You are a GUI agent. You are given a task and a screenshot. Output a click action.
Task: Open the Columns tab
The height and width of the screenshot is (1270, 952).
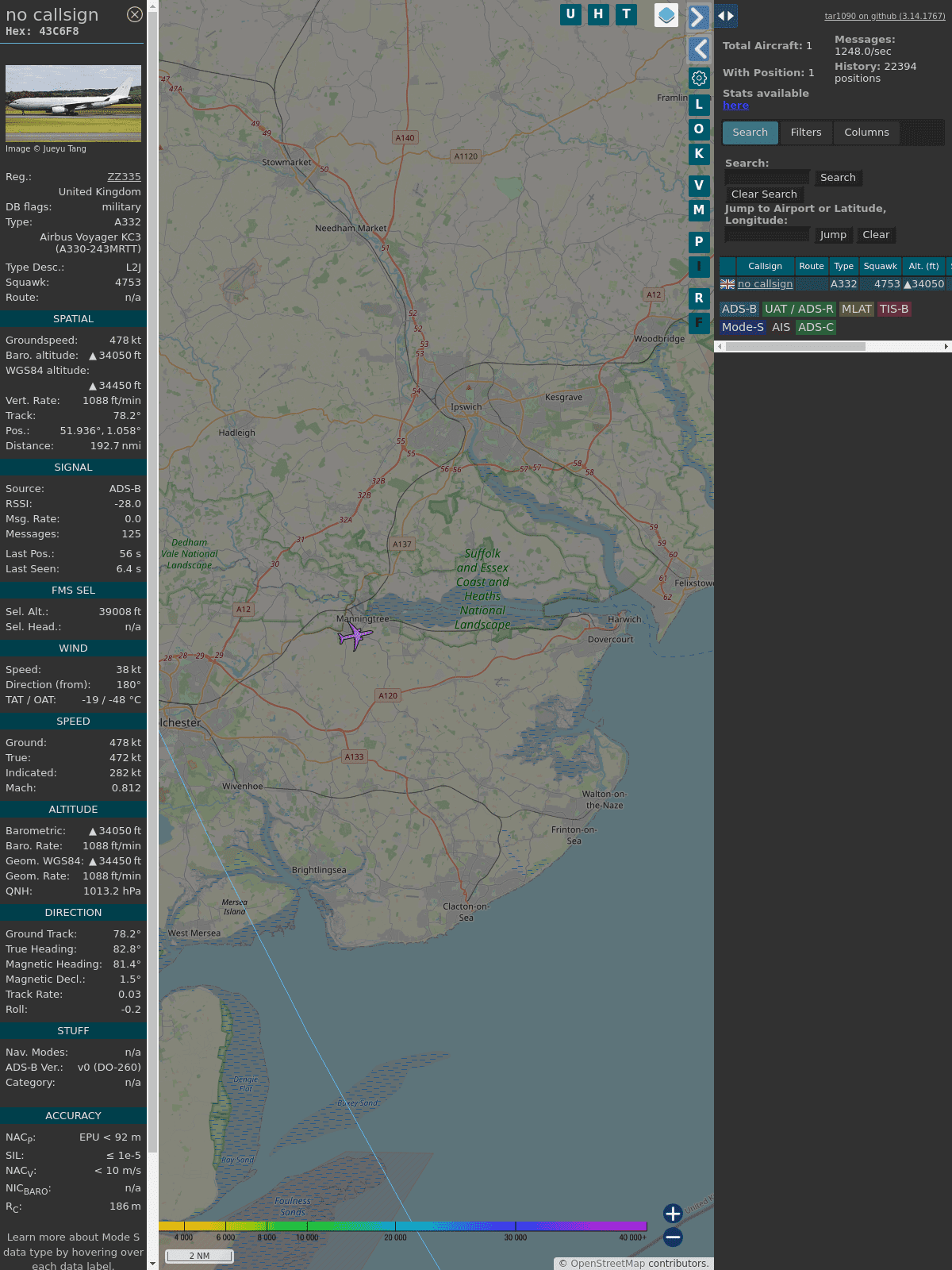(x=866, y=133)
